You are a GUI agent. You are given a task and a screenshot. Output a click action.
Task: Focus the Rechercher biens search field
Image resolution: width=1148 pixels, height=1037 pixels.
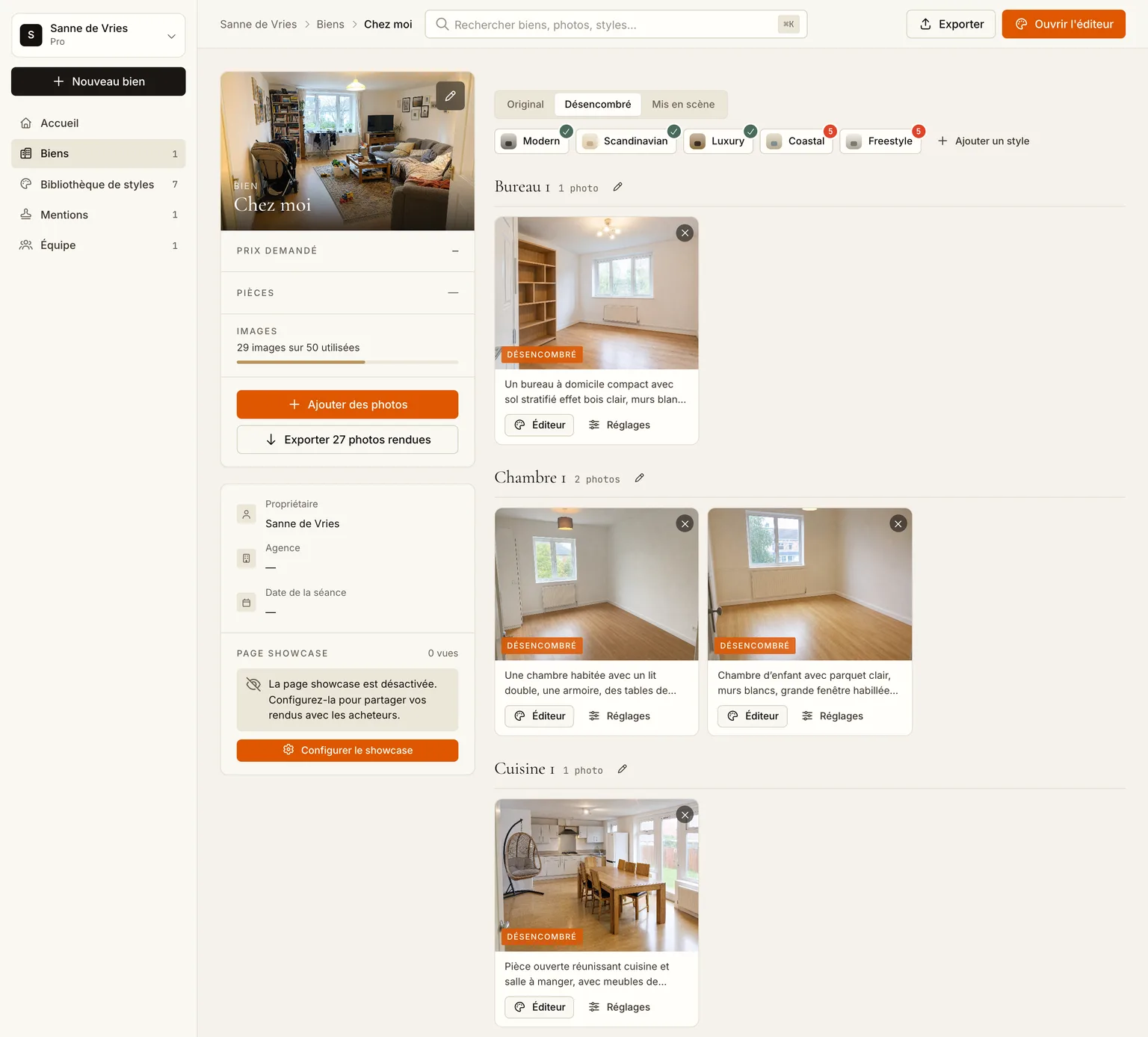pyautogui.click(x=616, y=24)
